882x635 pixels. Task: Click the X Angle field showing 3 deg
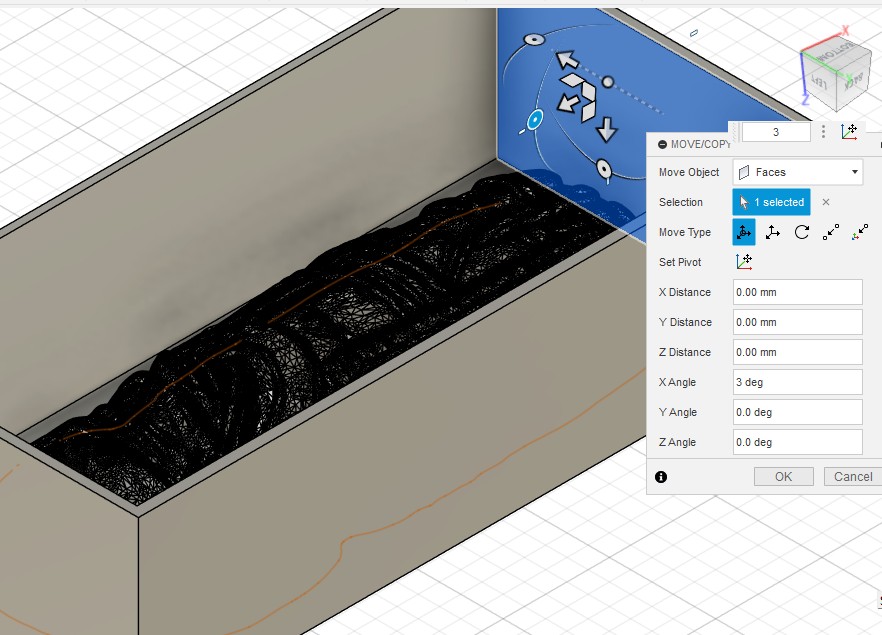point(797,382)
